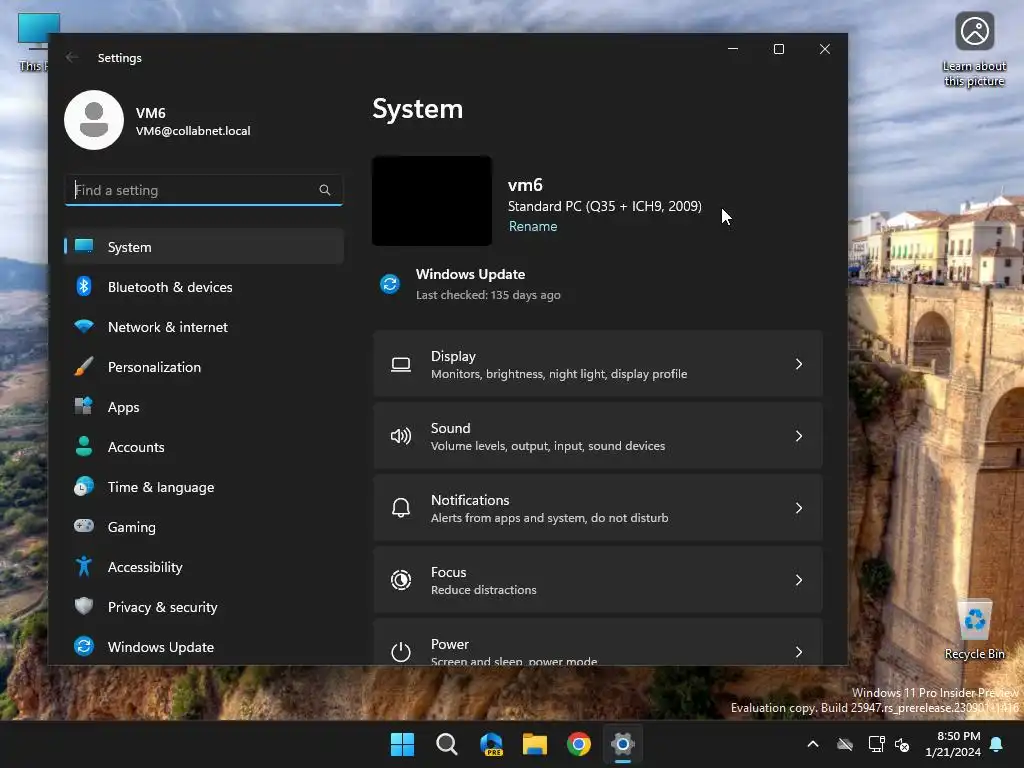Expand Display settings chevron

coord(799,364)
